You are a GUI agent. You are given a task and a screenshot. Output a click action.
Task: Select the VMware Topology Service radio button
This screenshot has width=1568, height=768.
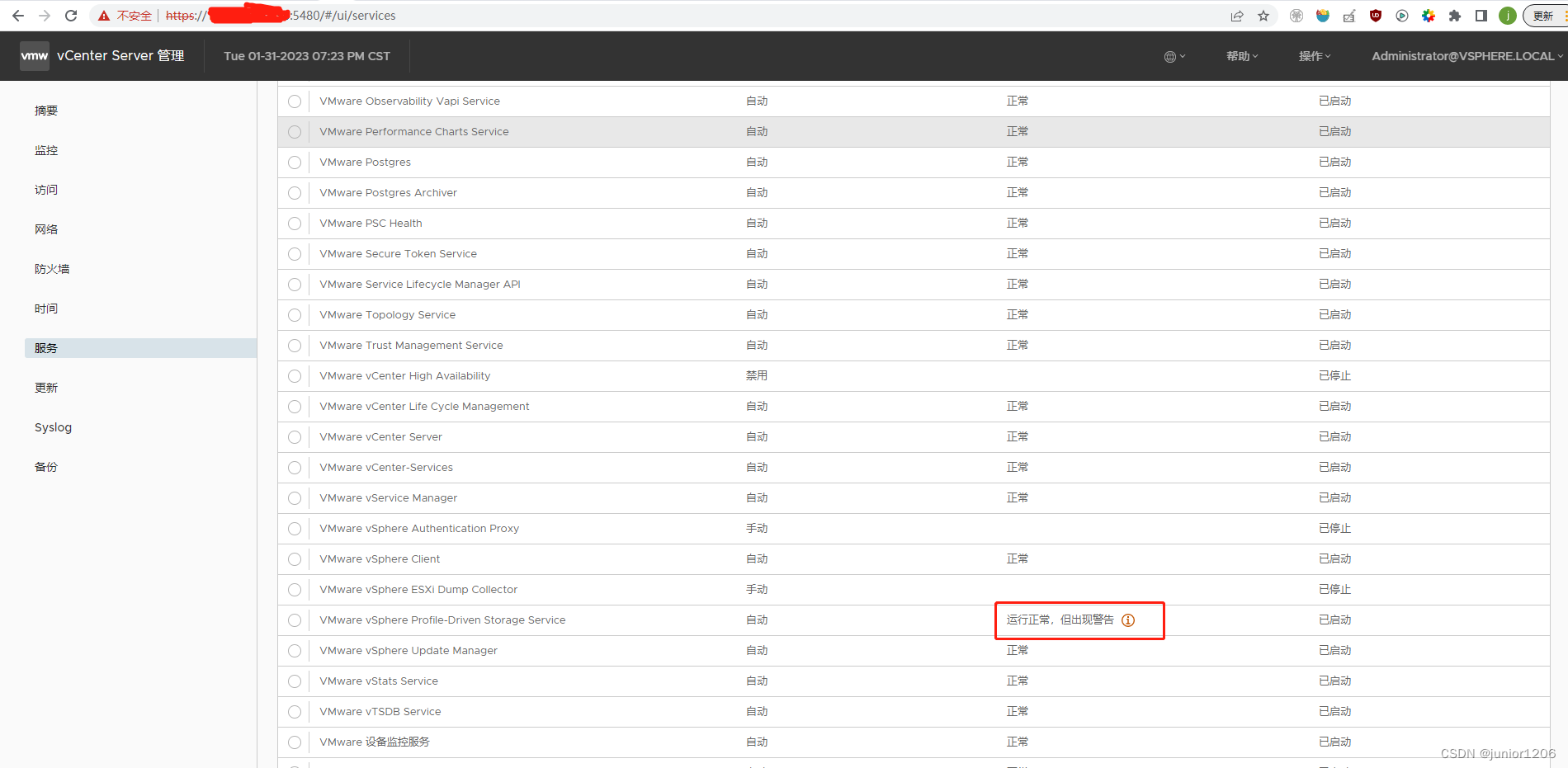295,315
